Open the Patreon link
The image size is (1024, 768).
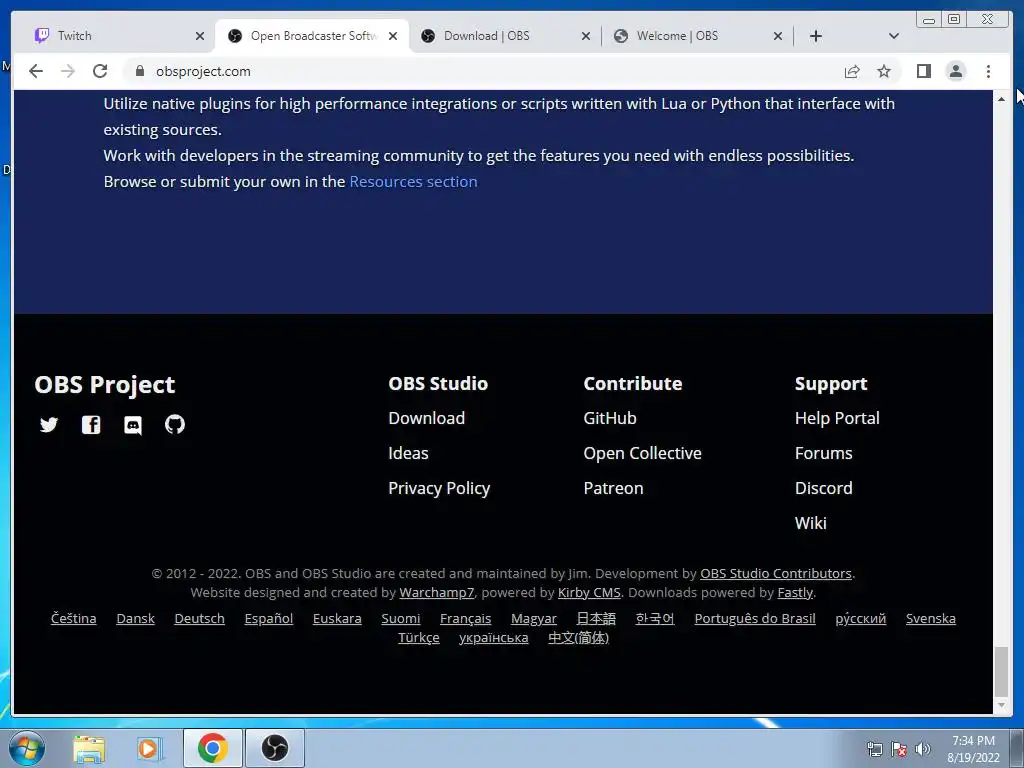pyautogui.click(x=613, y=488)
